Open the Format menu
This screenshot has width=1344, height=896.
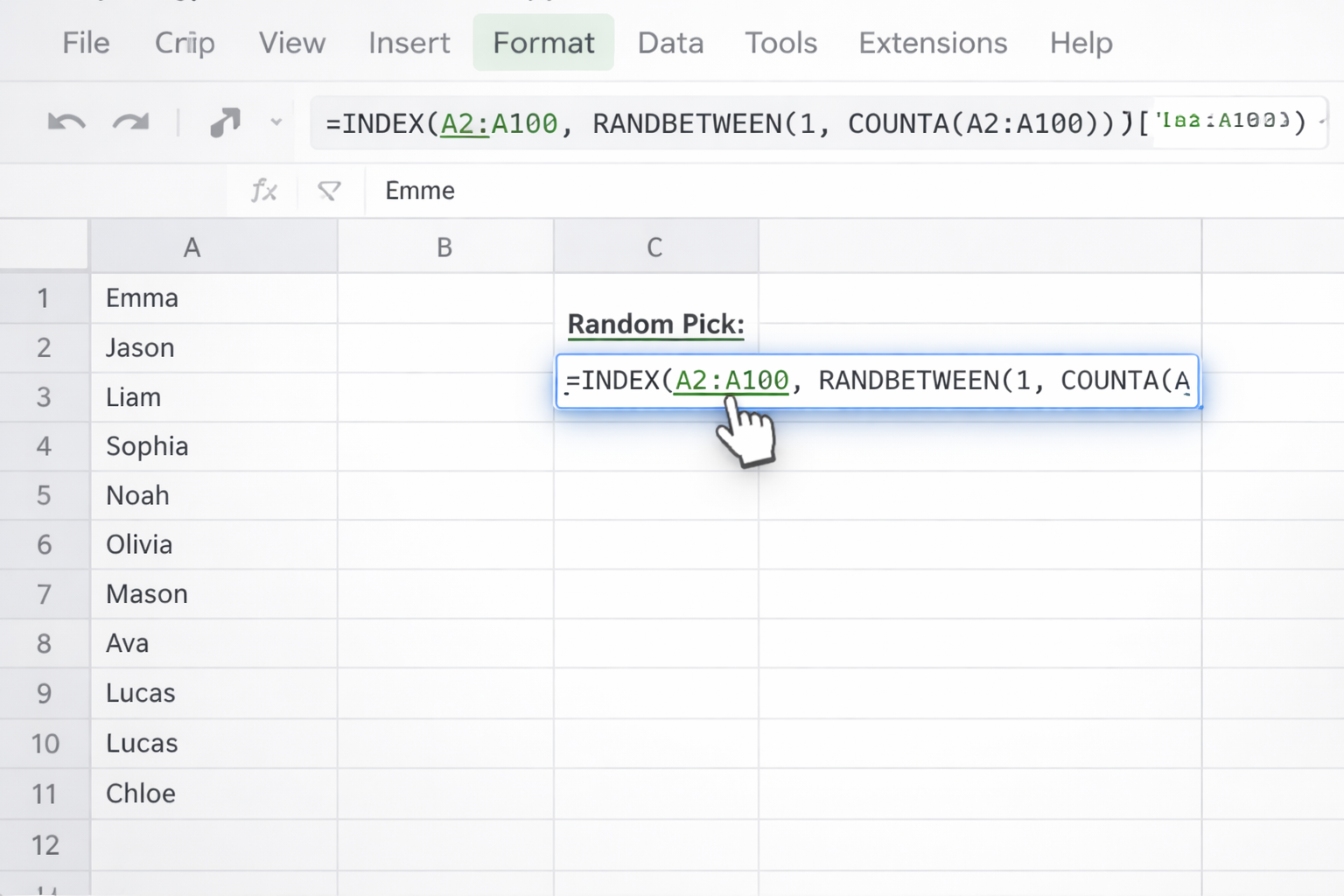[543, 43]
